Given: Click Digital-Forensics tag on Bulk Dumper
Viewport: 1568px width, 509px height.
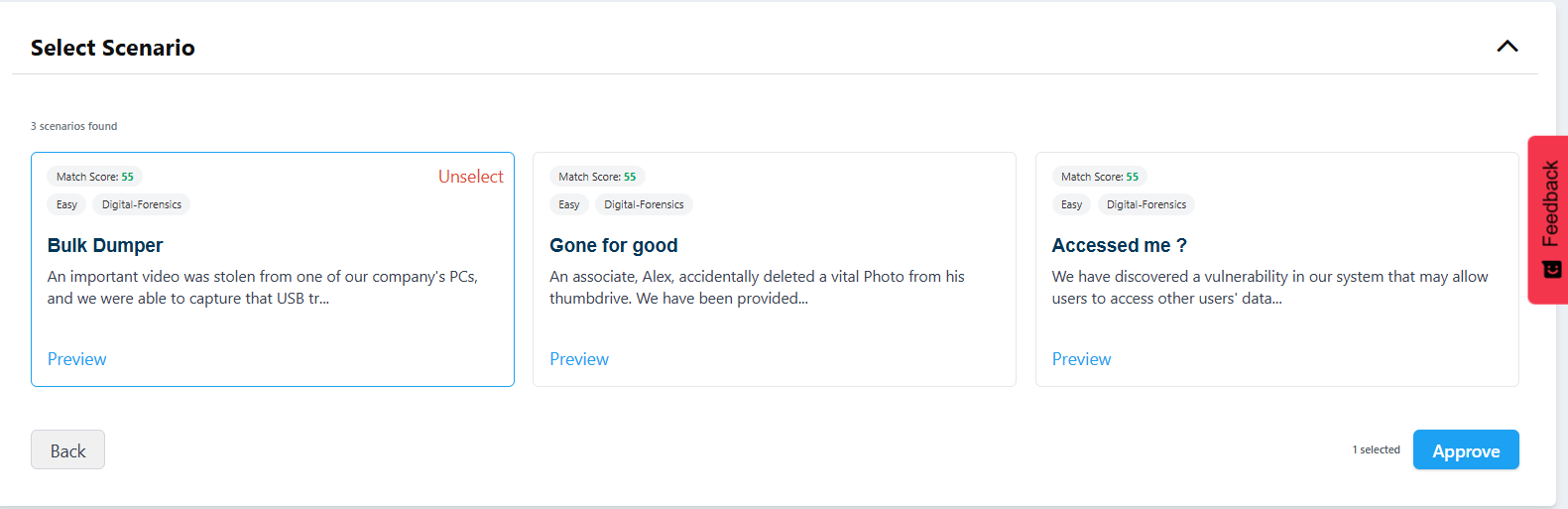Looking at the screenshot, I should [142, 204].
